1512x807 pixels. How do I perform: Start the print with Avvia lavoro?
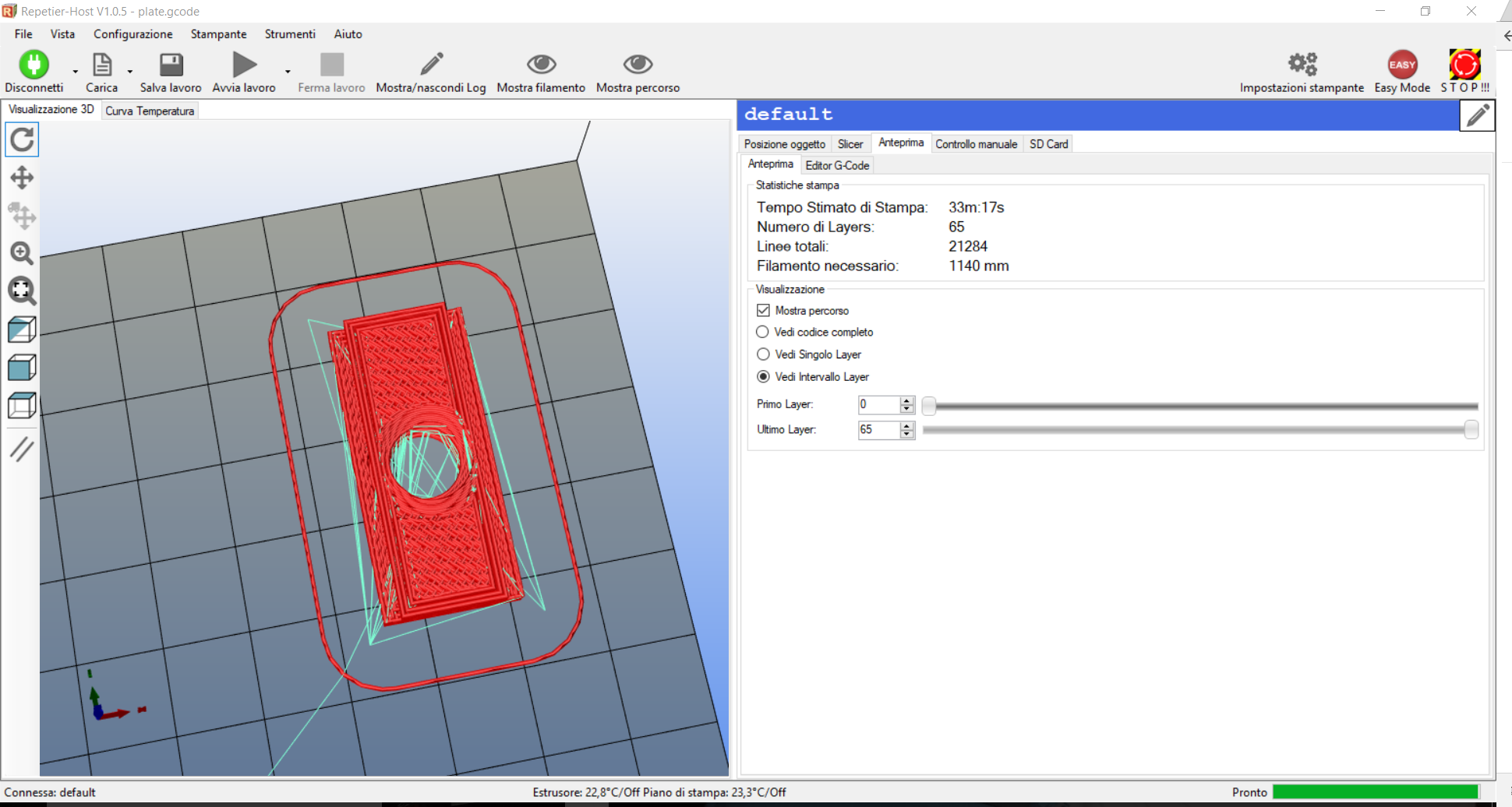244,65
